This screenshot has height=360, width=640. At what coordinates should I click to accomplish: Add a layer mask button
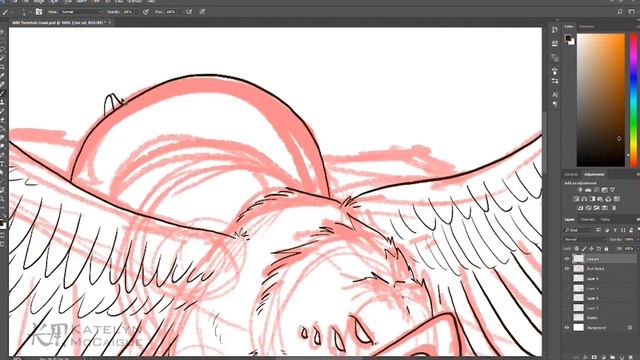[x=594, y=357]
